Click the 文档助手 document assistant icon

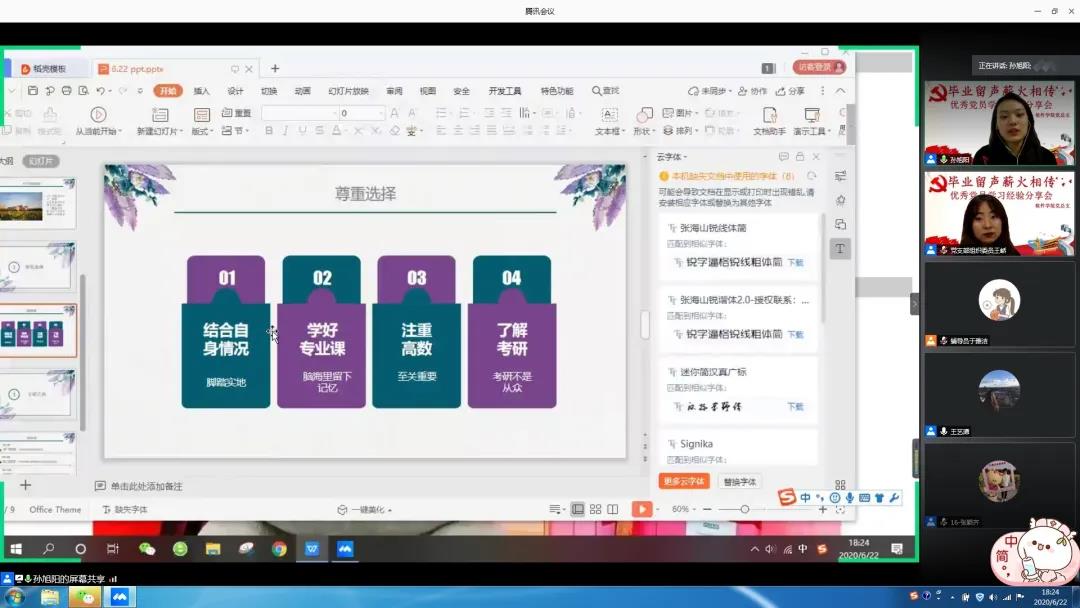coord(769,116)
